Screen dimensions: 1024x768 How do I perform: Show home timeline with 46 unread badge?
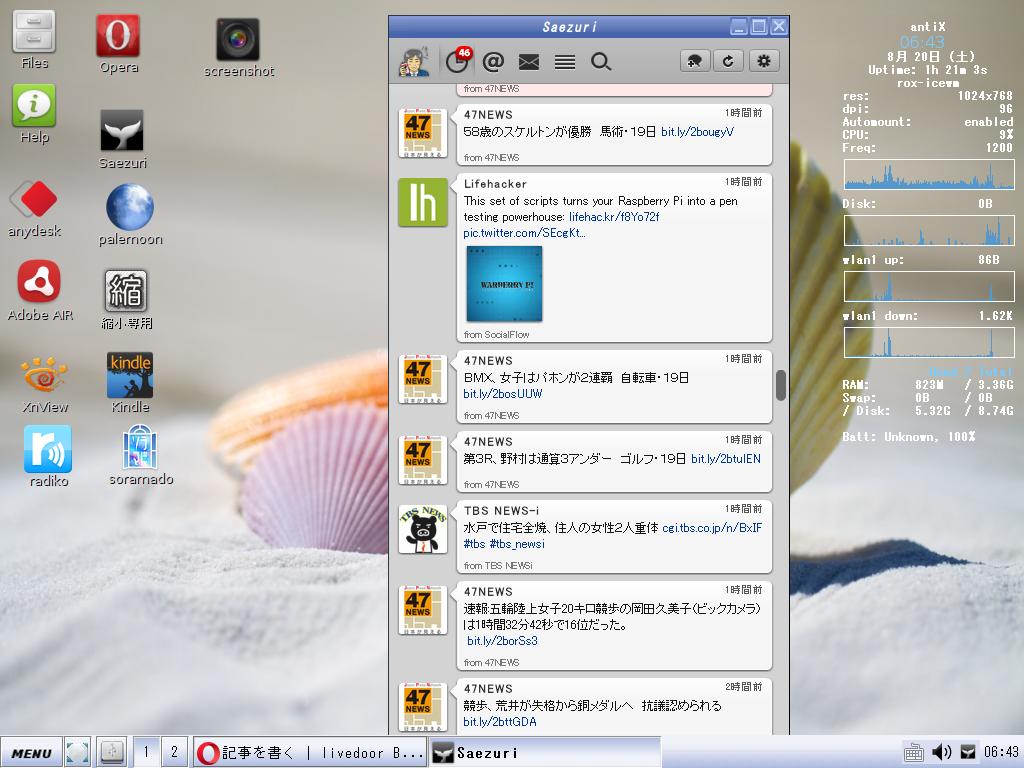(x=458, y=61)
